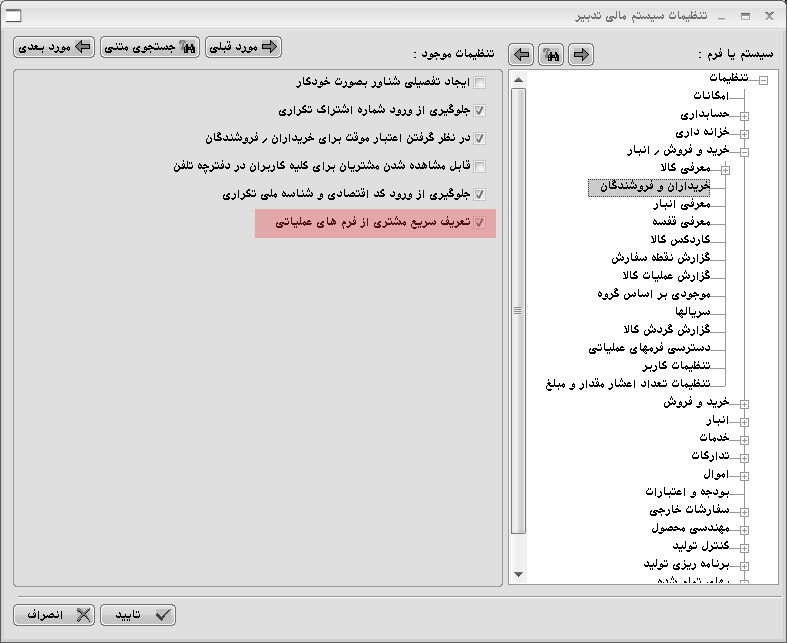
Task: Click the مورد قبلی (previous item) button
Action: (242, 47)
